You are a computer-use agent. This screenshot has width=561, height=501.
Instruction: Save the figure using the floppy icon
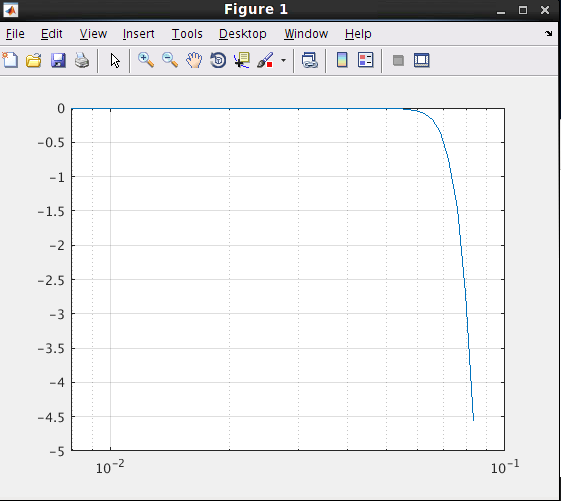click(58, 60)
